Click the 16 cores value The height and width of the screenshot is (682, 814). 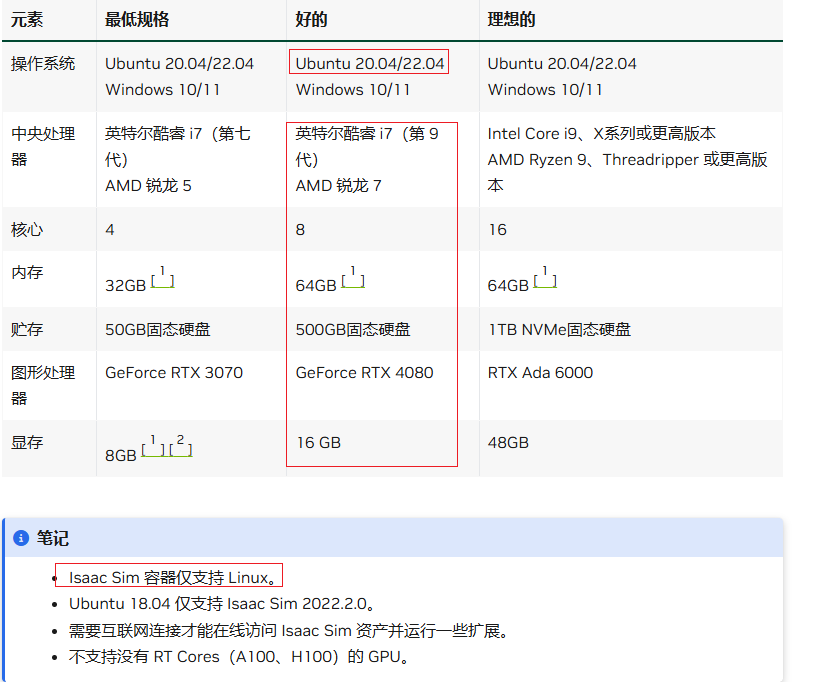click(x=497, y=229)
